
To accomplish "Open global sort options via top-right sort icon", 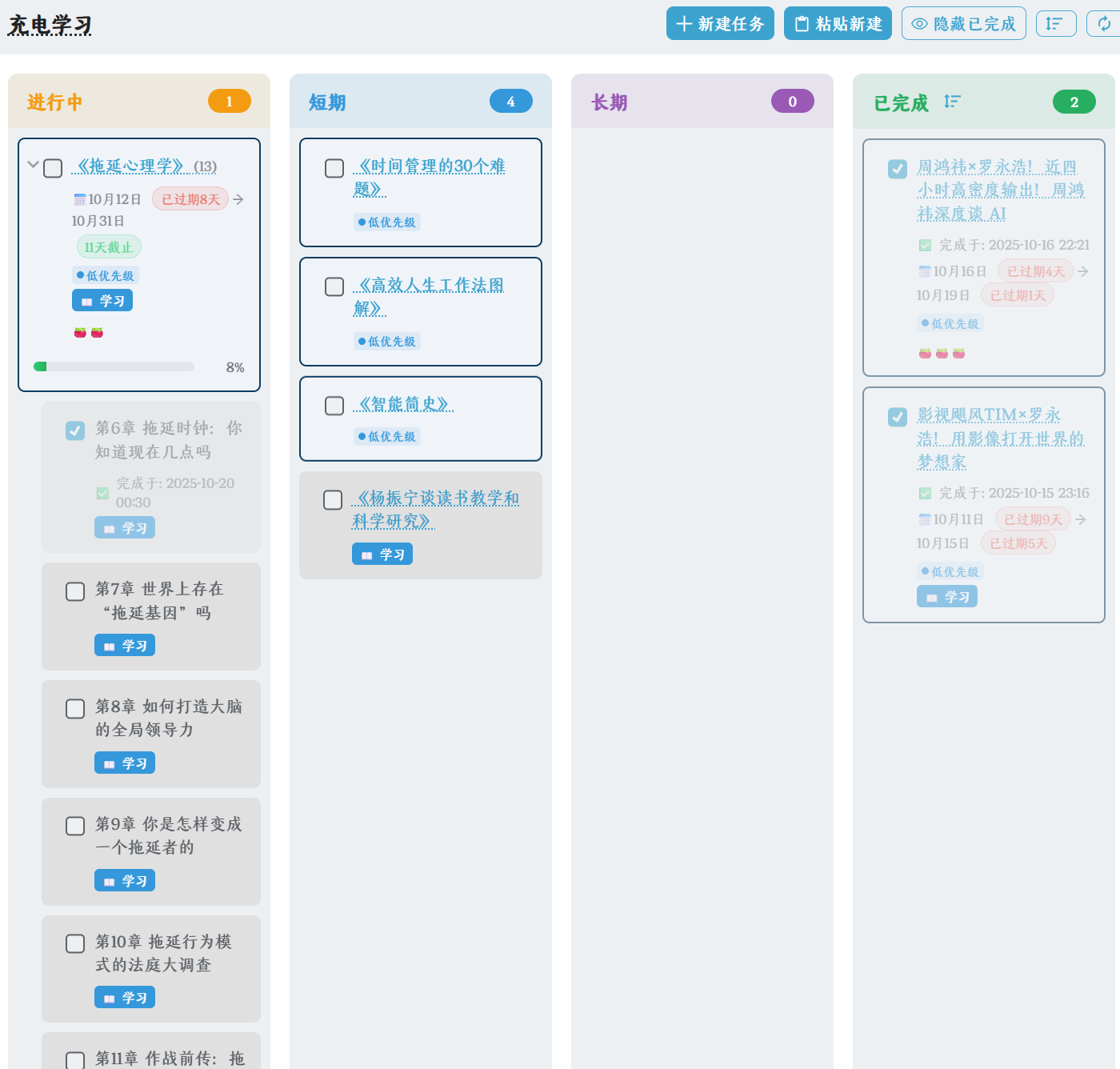I will (x=1056, y=23).
